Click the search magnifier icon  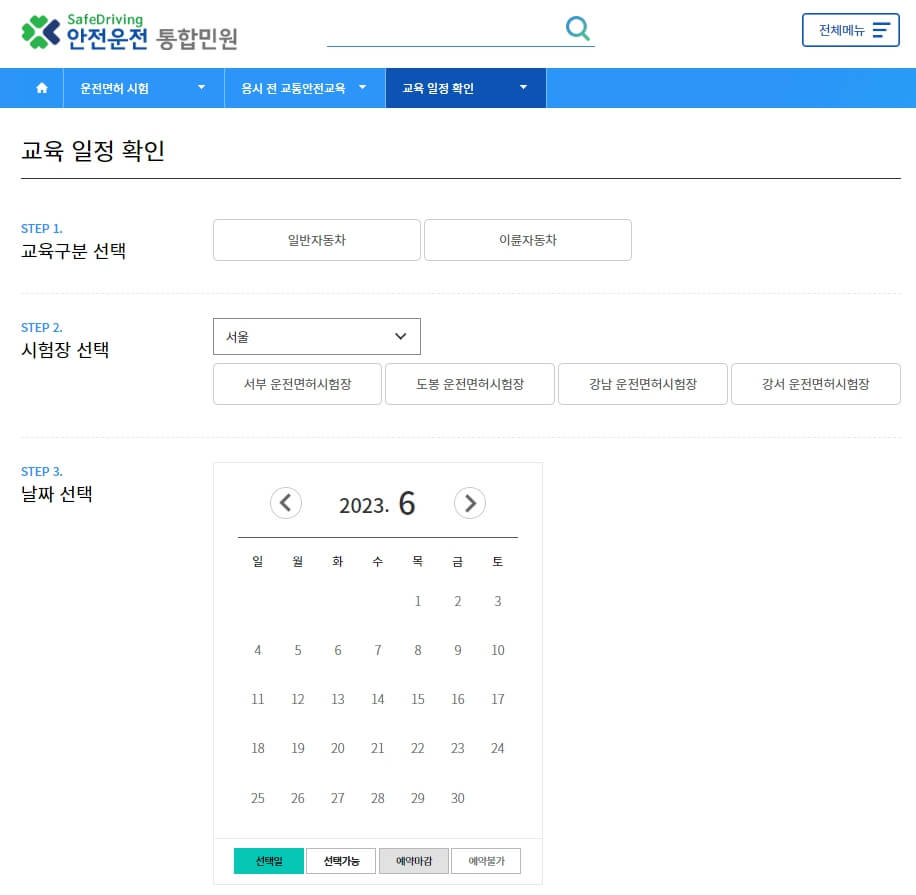click(x=578, y=30)
